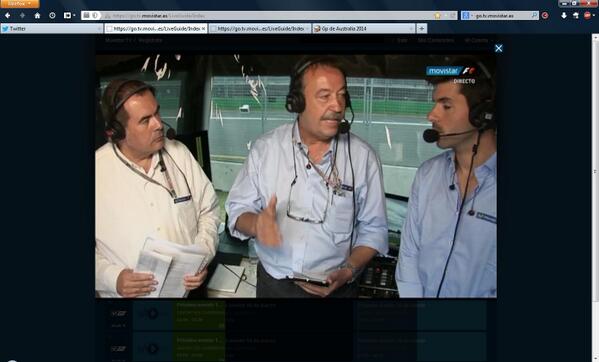Click the page scrollbar up arrow
Screen dimensions: 599x362
pos(595,37)
